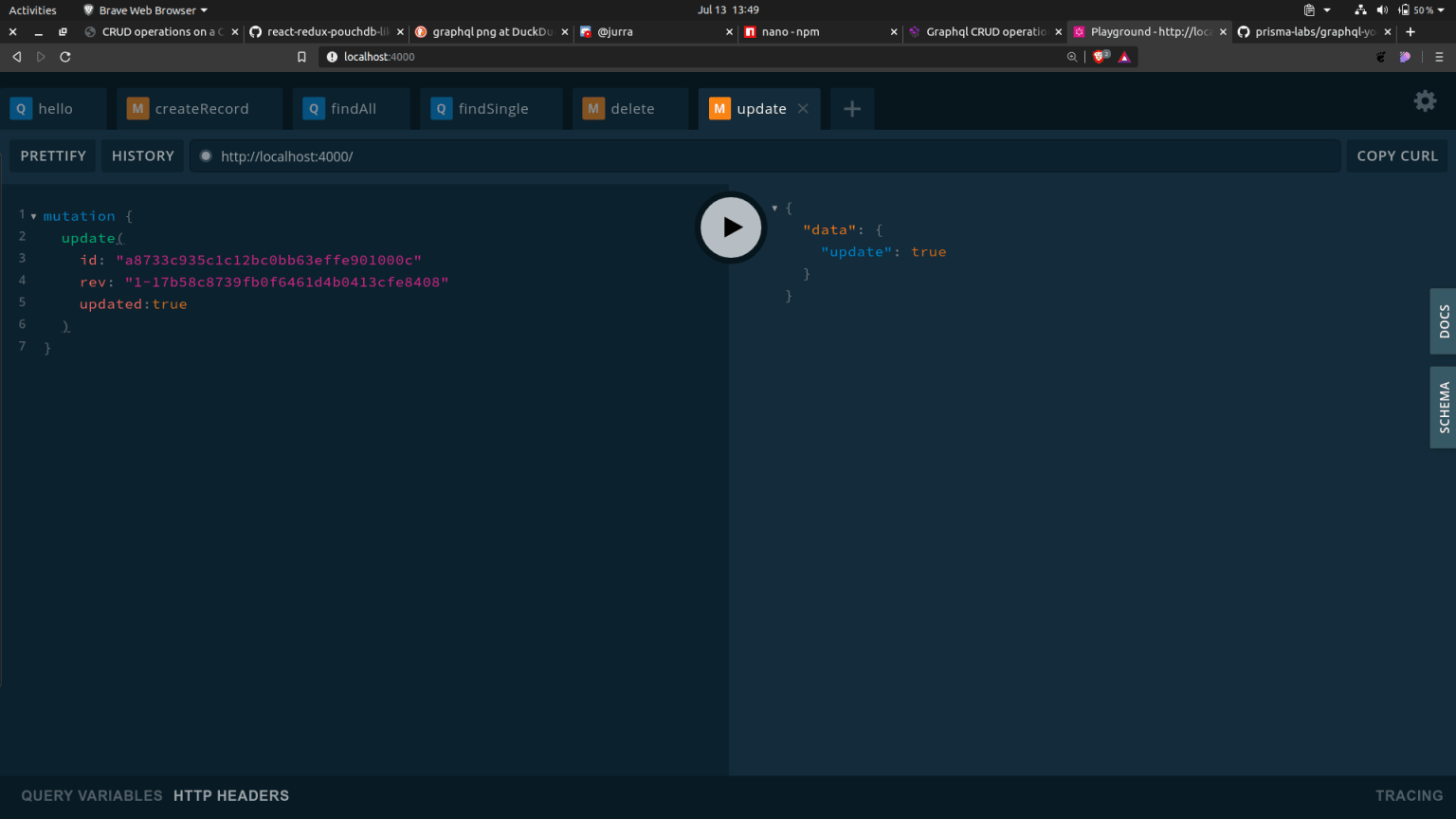Viewport: 1456px width, 819px height.
Task: Open the TRACING panel
Action: (x=1409, y=796)
